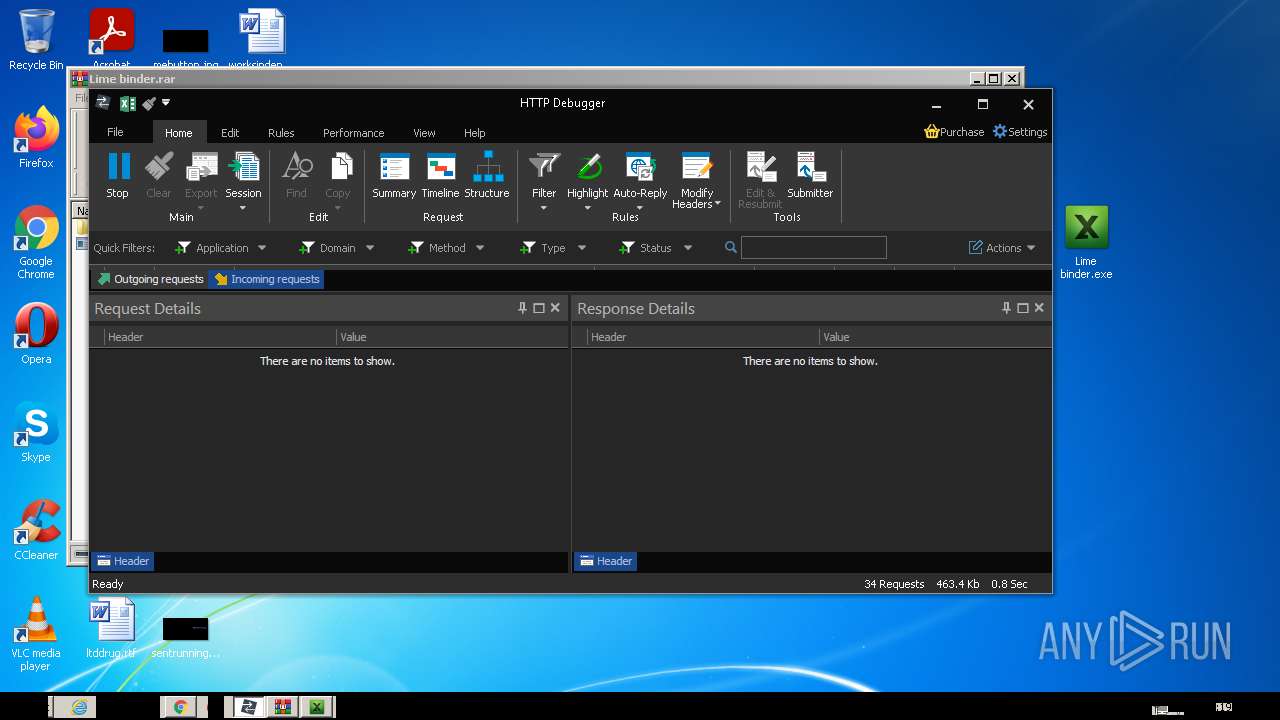The height and width of the screenshot is (720, 1280).
Task: Expand the quick access toolbar arrow
Action: (166, 102)
